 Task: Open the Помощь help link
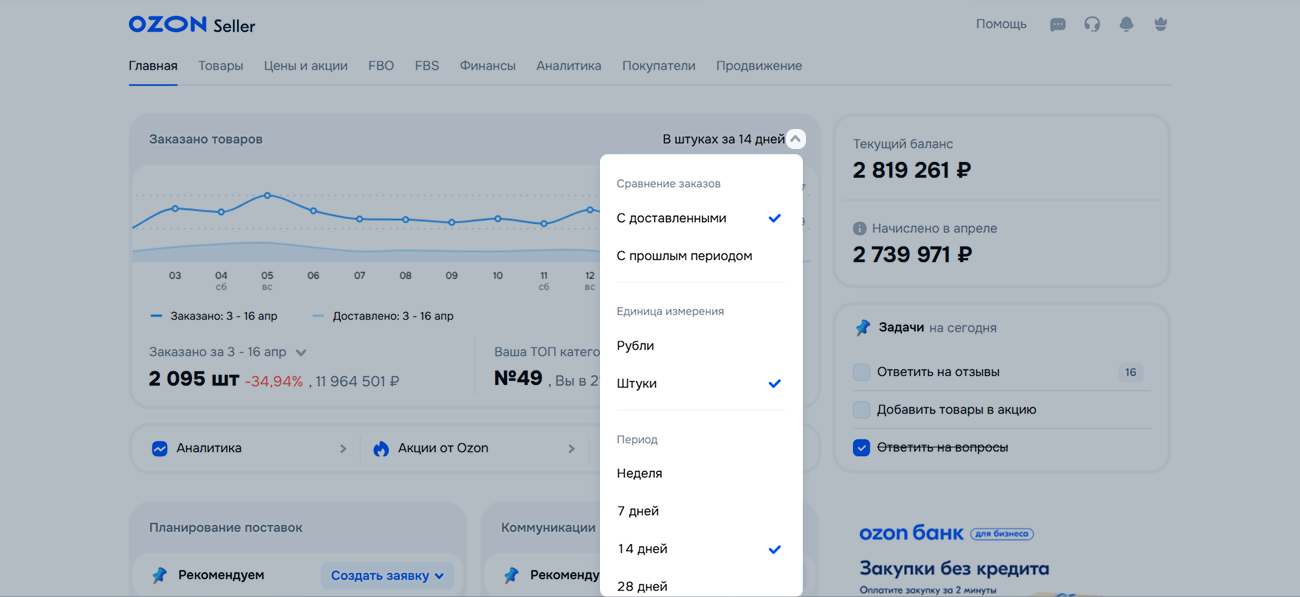click(1001, 24)
